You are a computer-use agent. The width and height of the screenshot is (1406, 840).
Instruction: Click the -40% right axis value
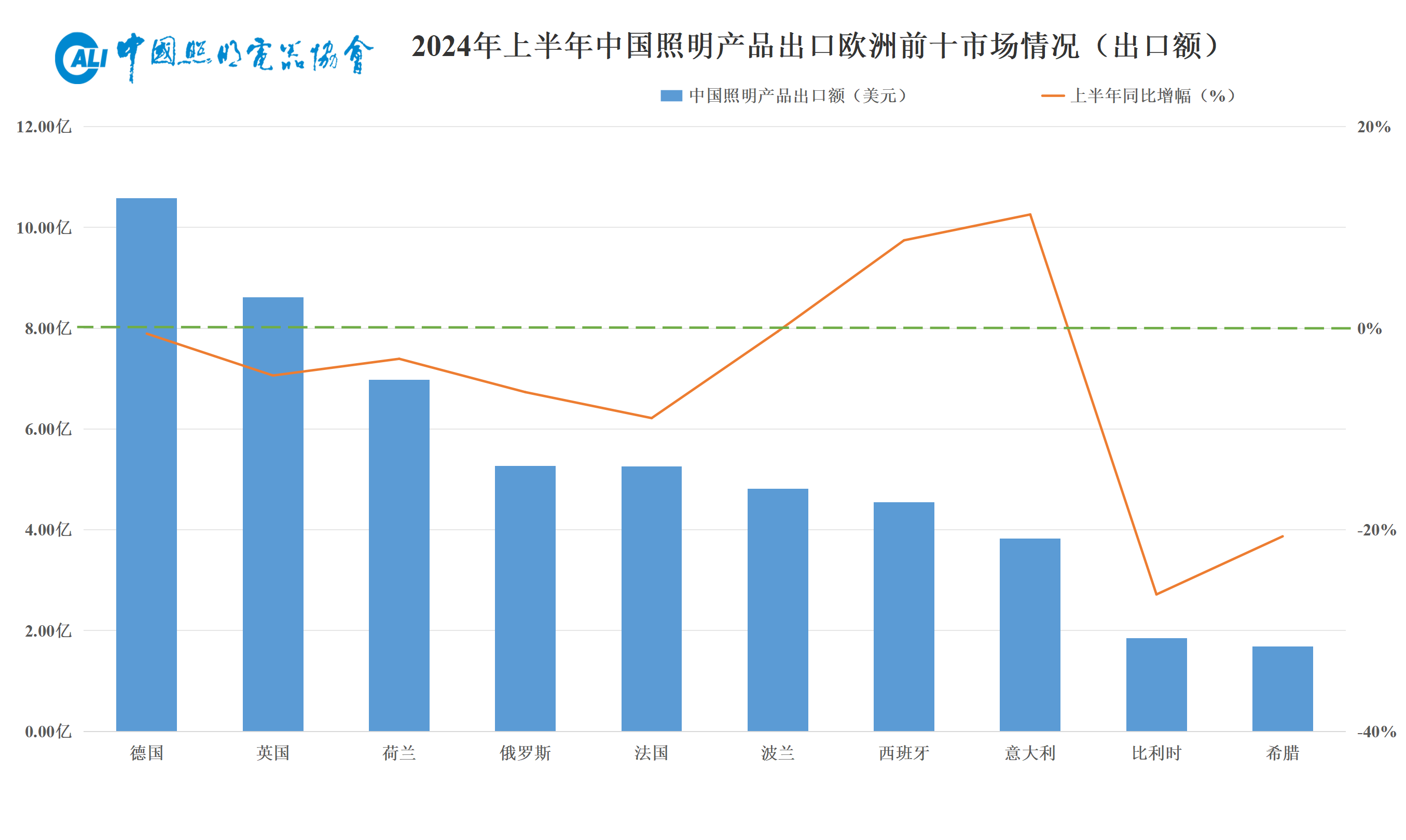click(1376, 732)
